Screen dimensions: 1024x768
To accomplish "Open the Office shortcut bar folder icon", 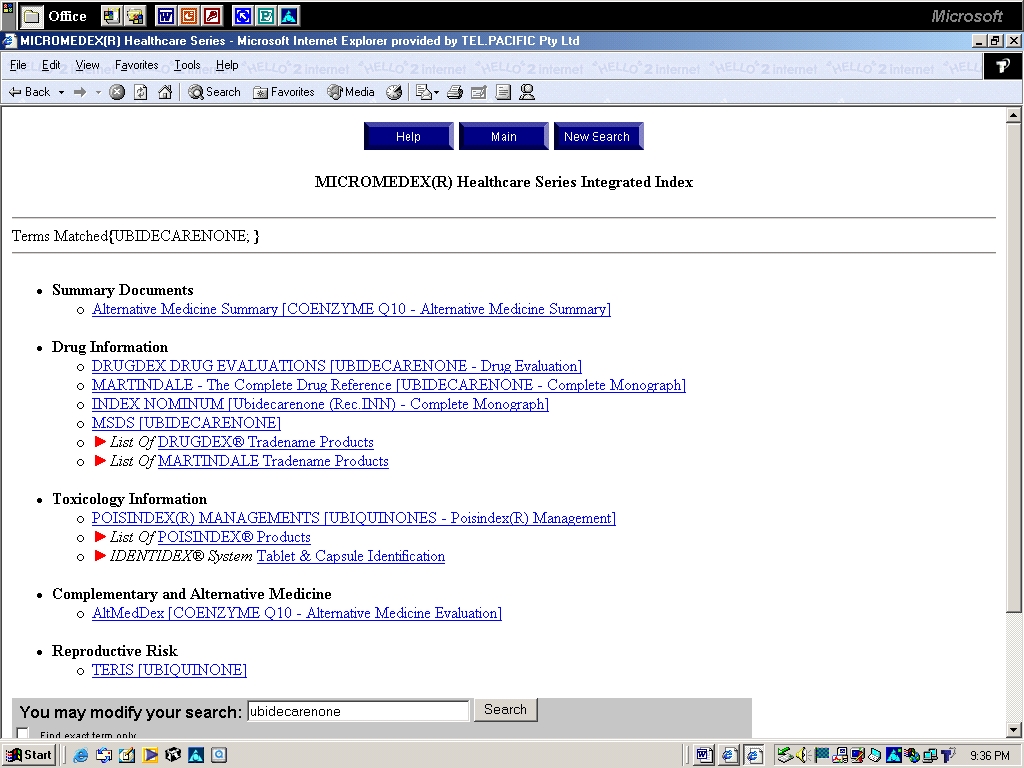I will tap(31, 16).
